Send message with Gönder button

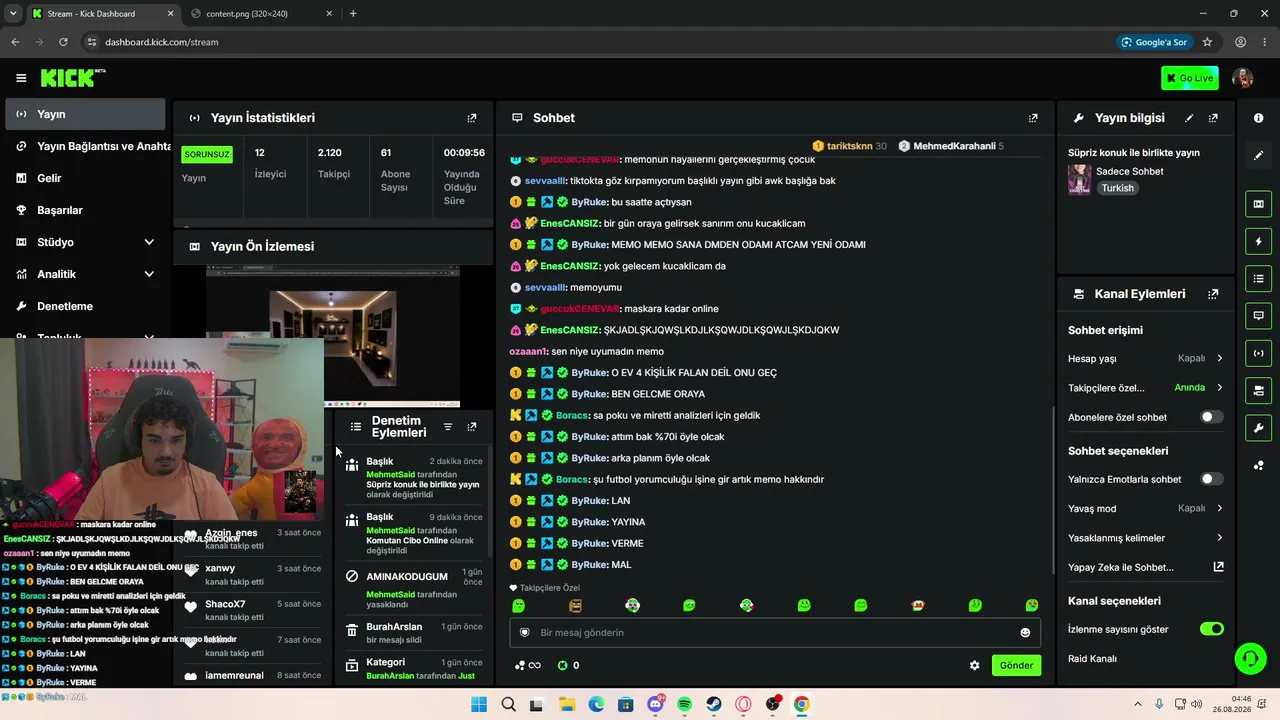coord(1016,665)
